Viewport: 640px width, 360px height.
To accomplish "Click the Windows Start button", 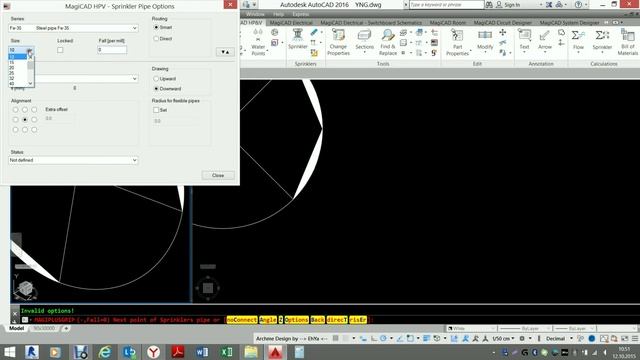I will [9, 352].
